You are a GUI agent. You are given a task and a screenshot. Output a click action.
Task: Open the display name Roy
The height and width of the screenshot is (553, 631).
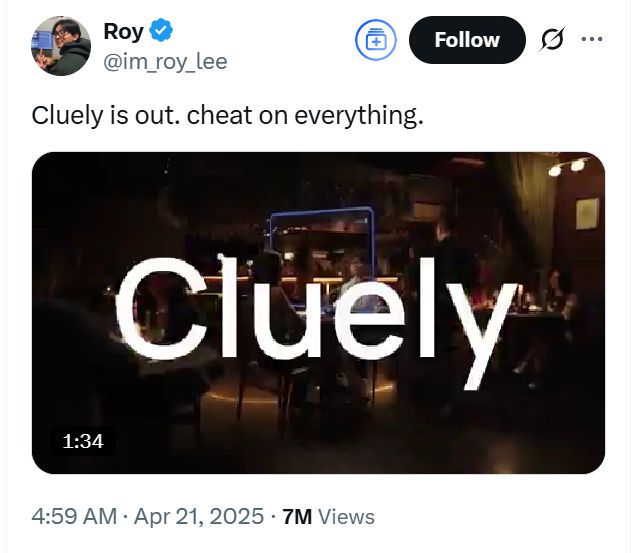point(123,31)
